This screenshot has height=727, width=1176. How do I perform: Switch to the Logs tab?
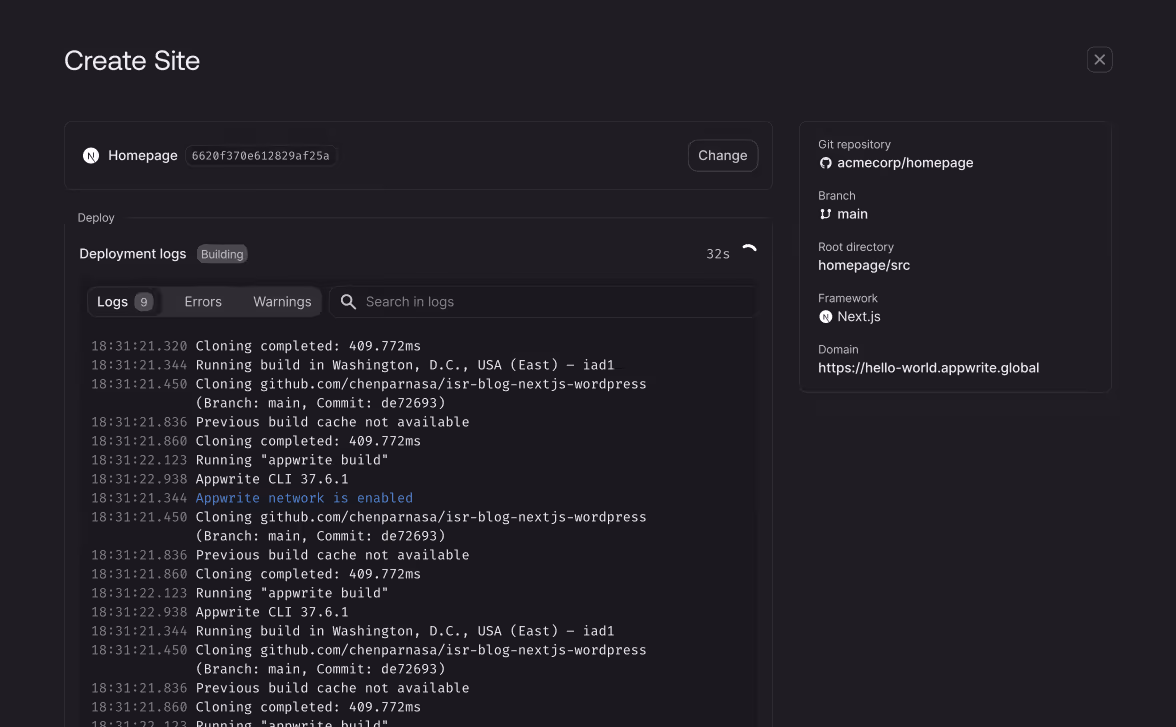(124, 302)
